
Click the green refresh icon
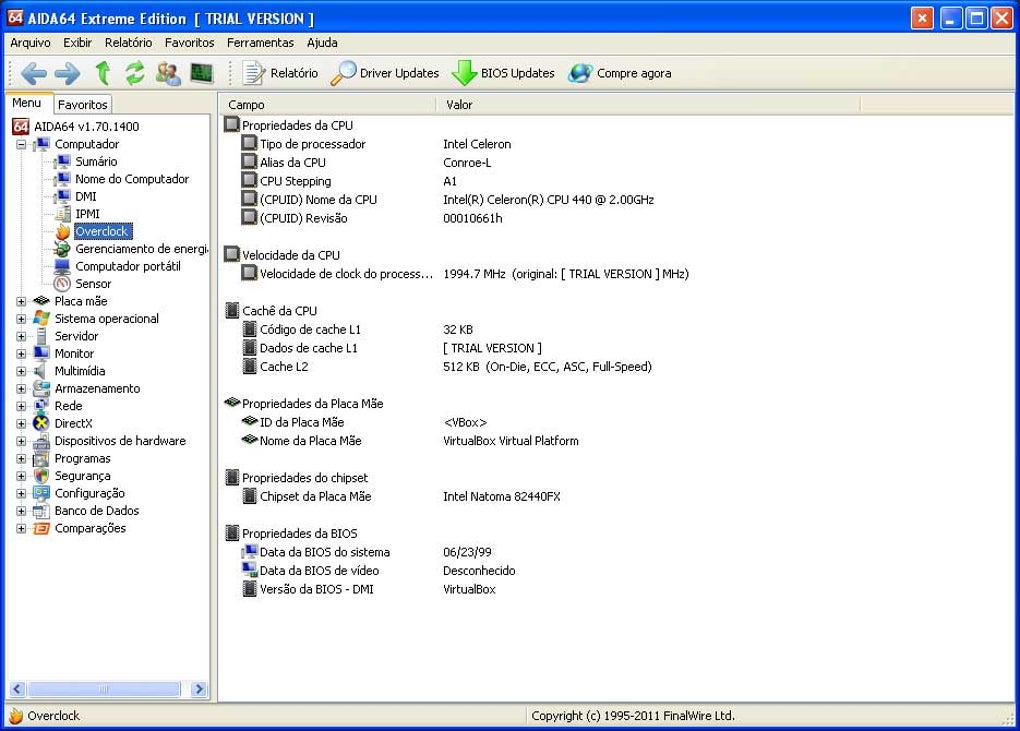pos(135,73)
